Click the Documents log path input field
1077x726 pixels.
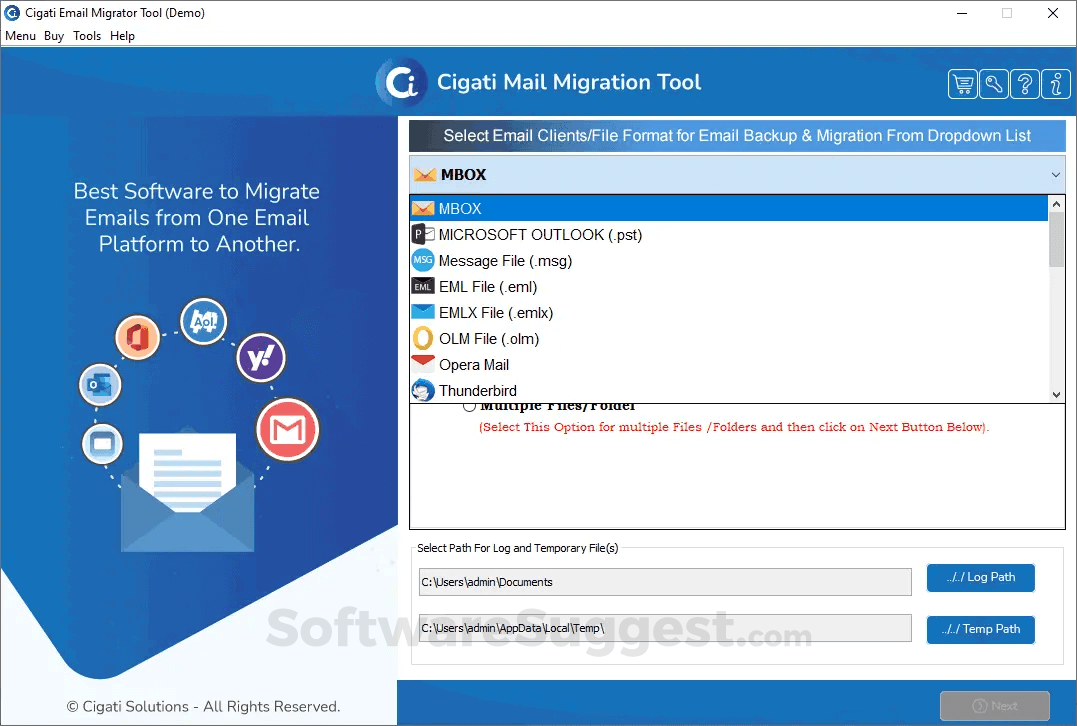[x=664, y=581]
